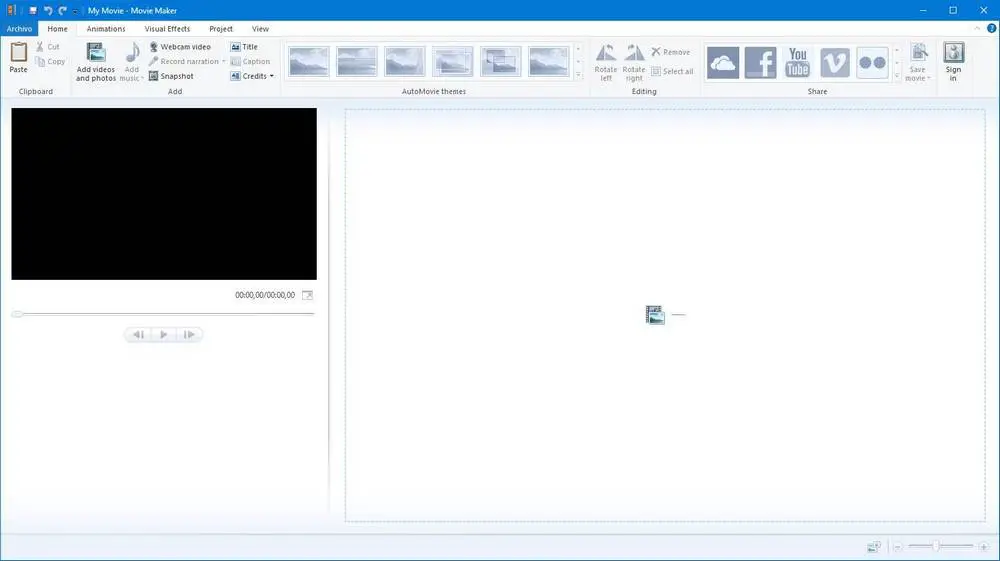This screenshot has width=1000, height=561.
Task: Select fifth AutoMovie theme thumbnail
Action: coord(500,62)
